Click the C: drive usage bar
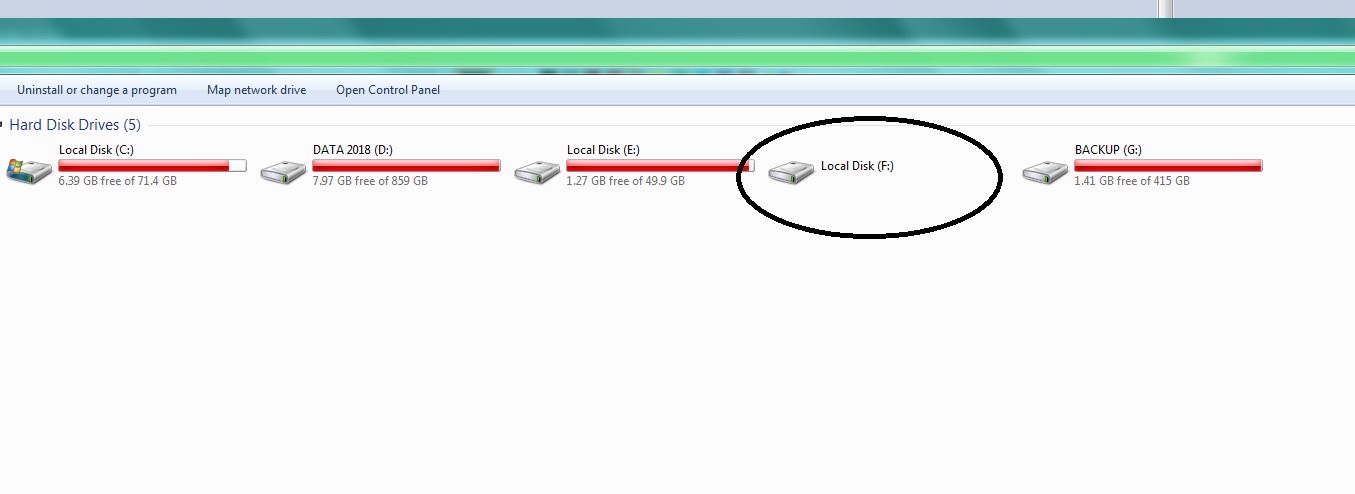1355x494 pixels. [x=153, y=165]
